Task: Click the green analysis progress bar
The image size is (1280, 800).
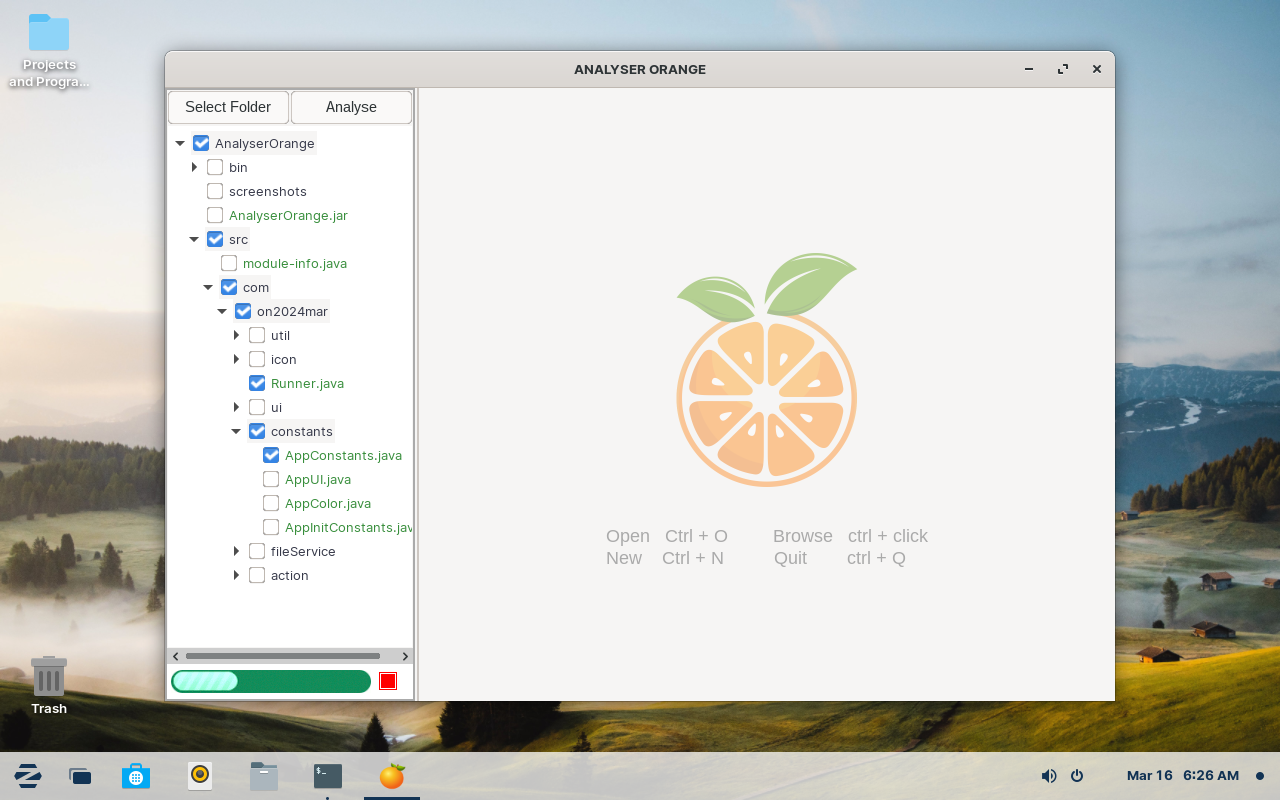Action: point(271,681)
